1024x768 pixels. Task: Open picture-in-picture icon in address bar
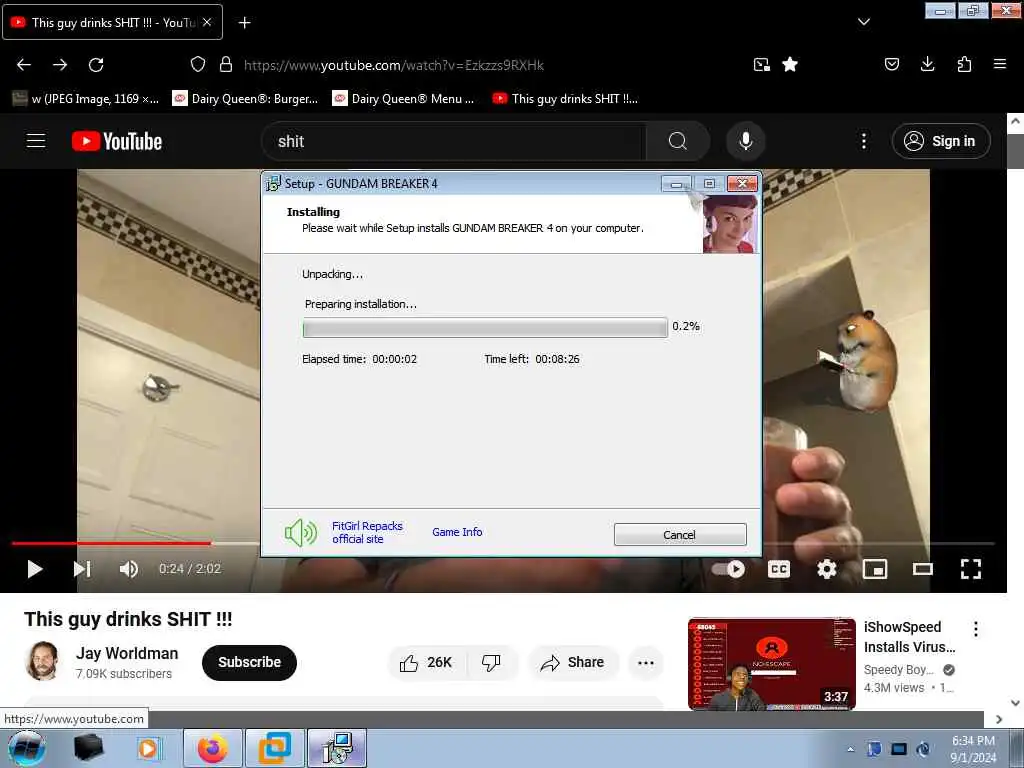point(761,65)
